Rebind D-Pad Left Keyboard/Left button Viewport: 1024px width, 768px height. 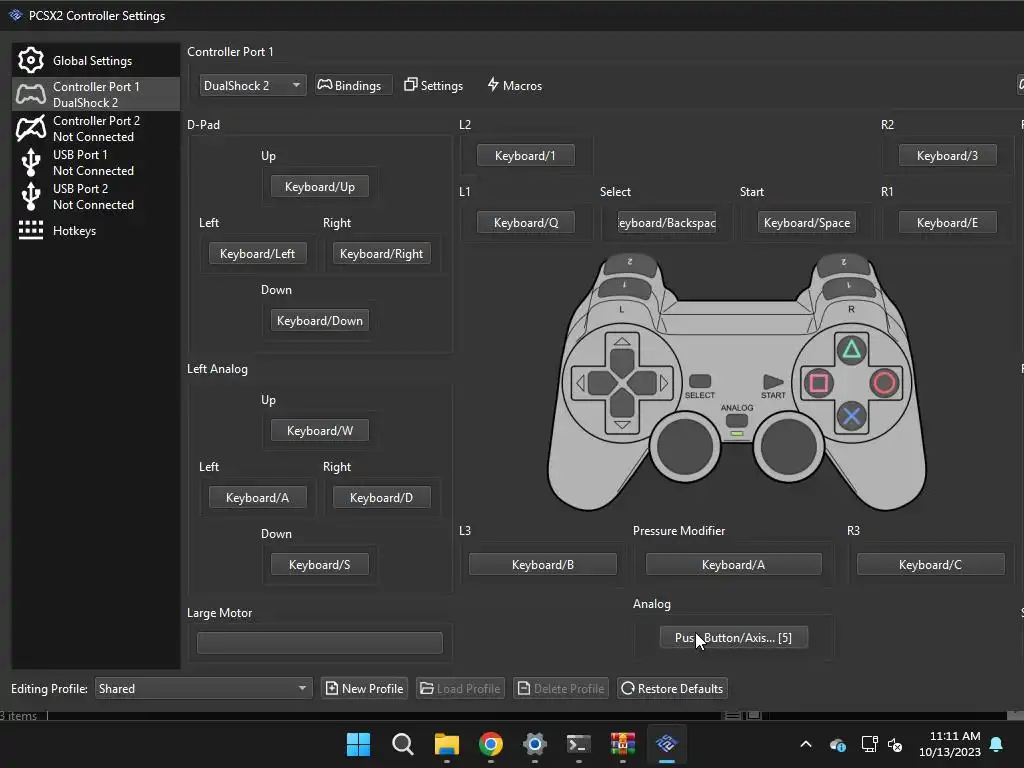(257, 253)
